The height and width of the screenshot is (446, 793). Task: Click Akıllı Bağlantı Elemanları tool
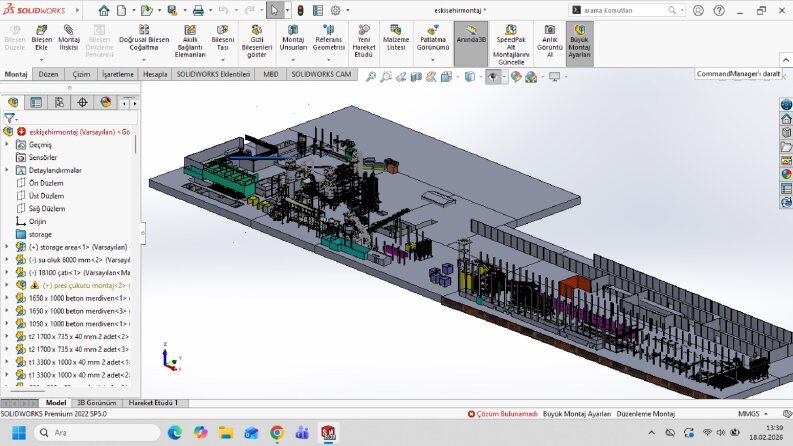coord(190,41)
